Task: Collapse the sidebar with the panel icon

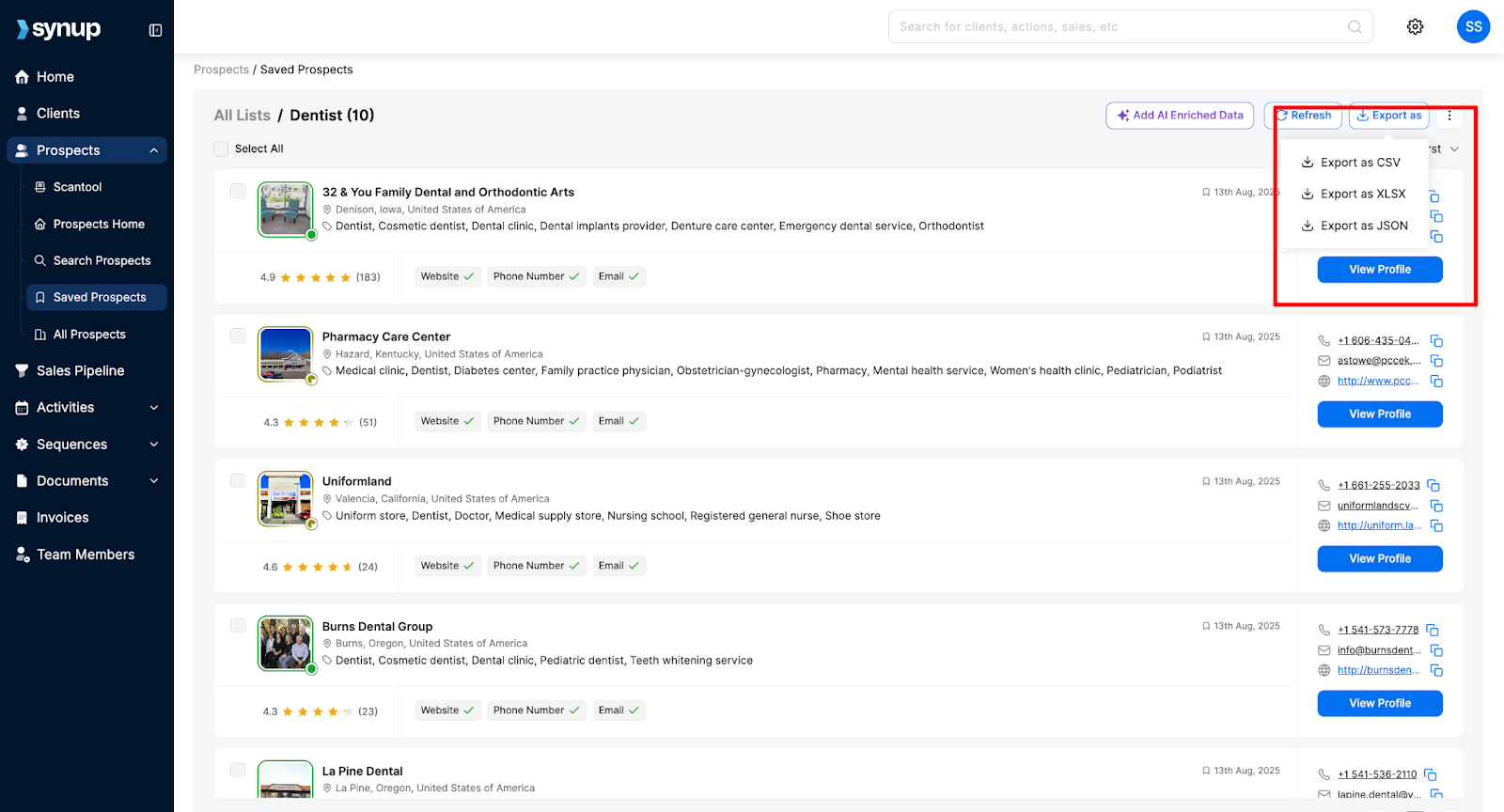Action: 155,30
